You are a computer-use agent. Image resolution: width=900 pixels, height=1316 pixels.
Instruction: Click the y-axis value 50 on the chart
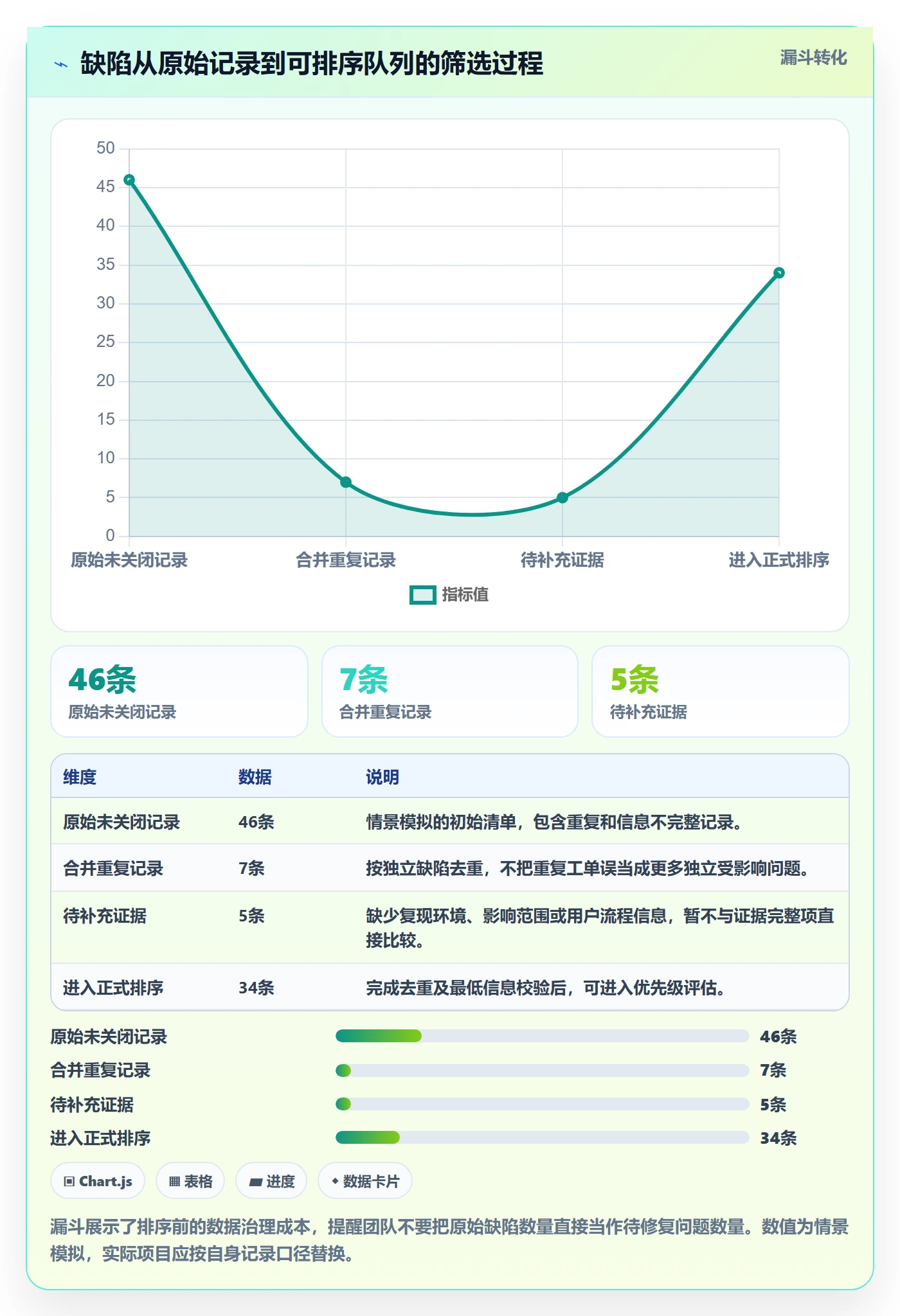click(105, 148)
